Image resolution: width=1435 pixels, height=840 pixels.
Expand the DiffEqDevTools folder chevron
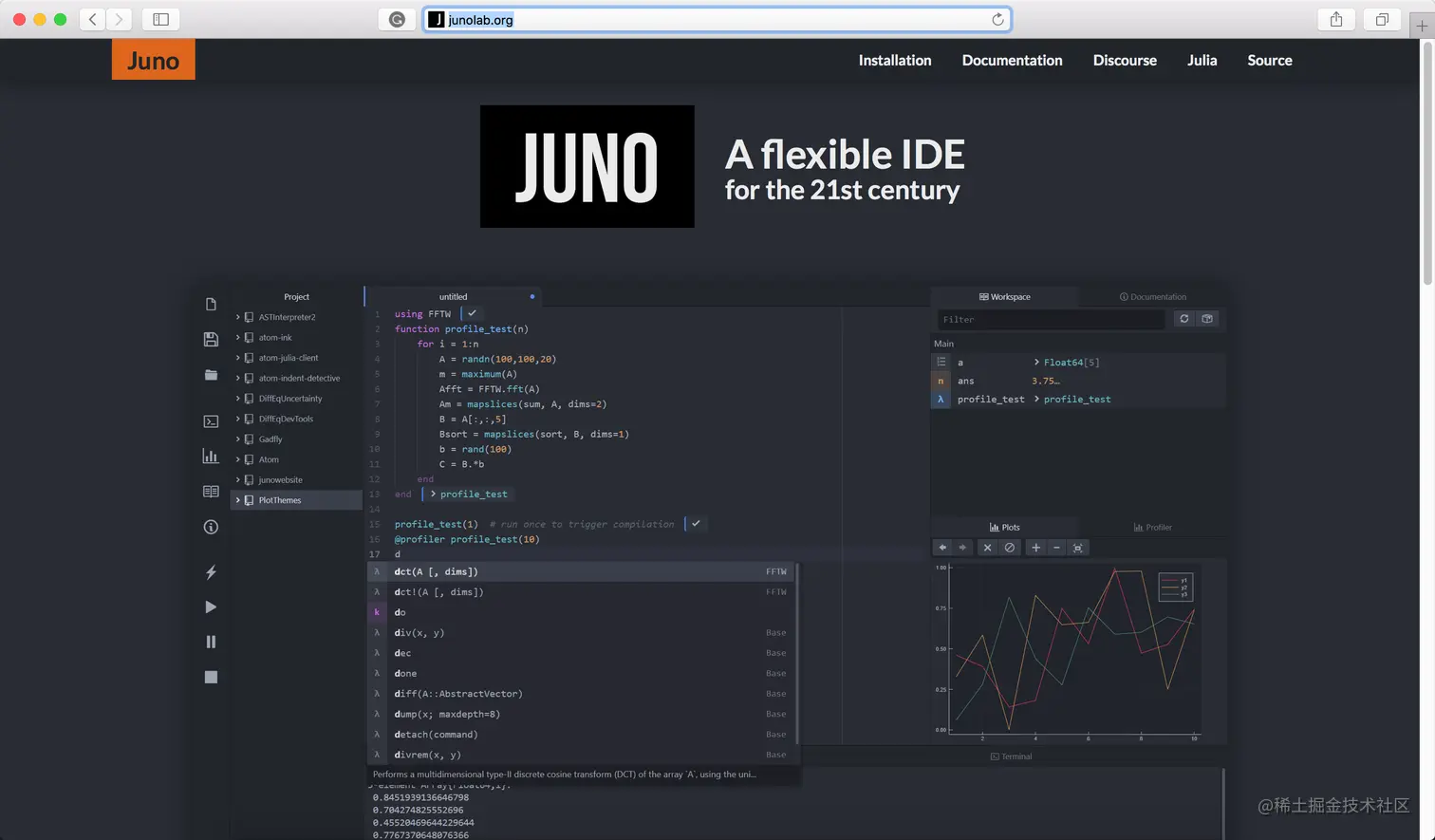pyautogui.click(x=238, y=419)
